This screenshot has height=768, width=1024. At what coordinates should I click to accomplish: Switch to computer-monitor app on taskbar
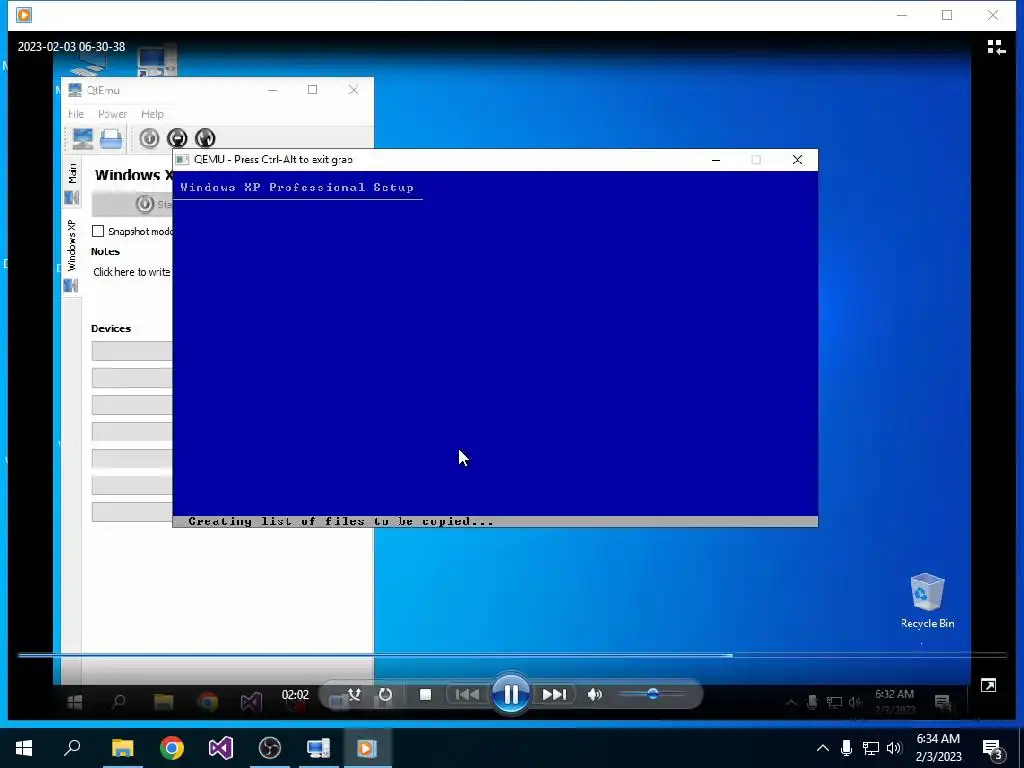(319, 748)
